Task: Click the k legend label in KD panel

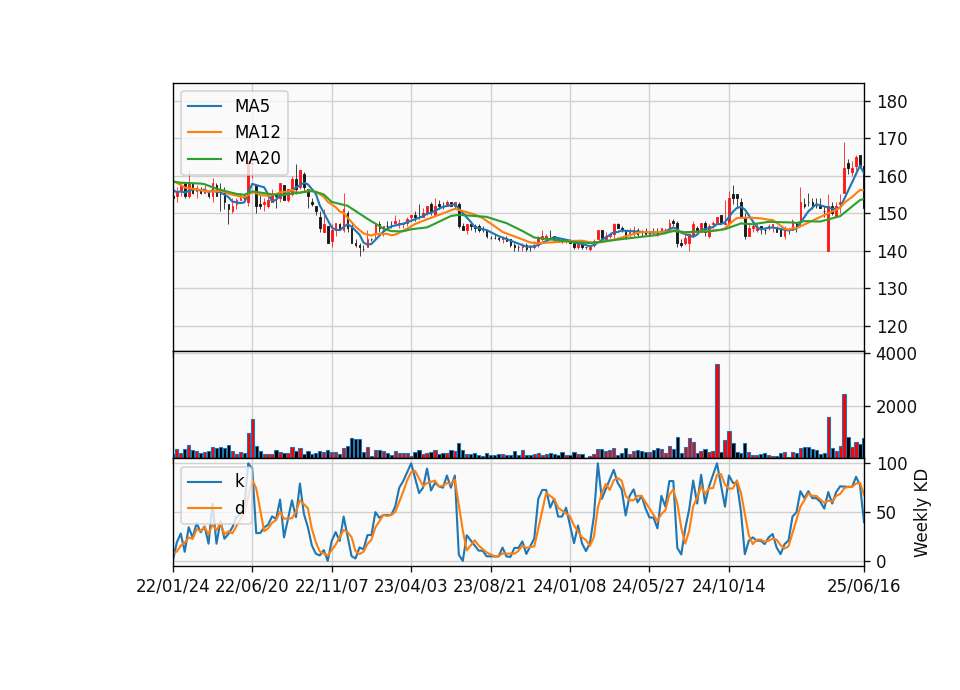Action: 239,481
